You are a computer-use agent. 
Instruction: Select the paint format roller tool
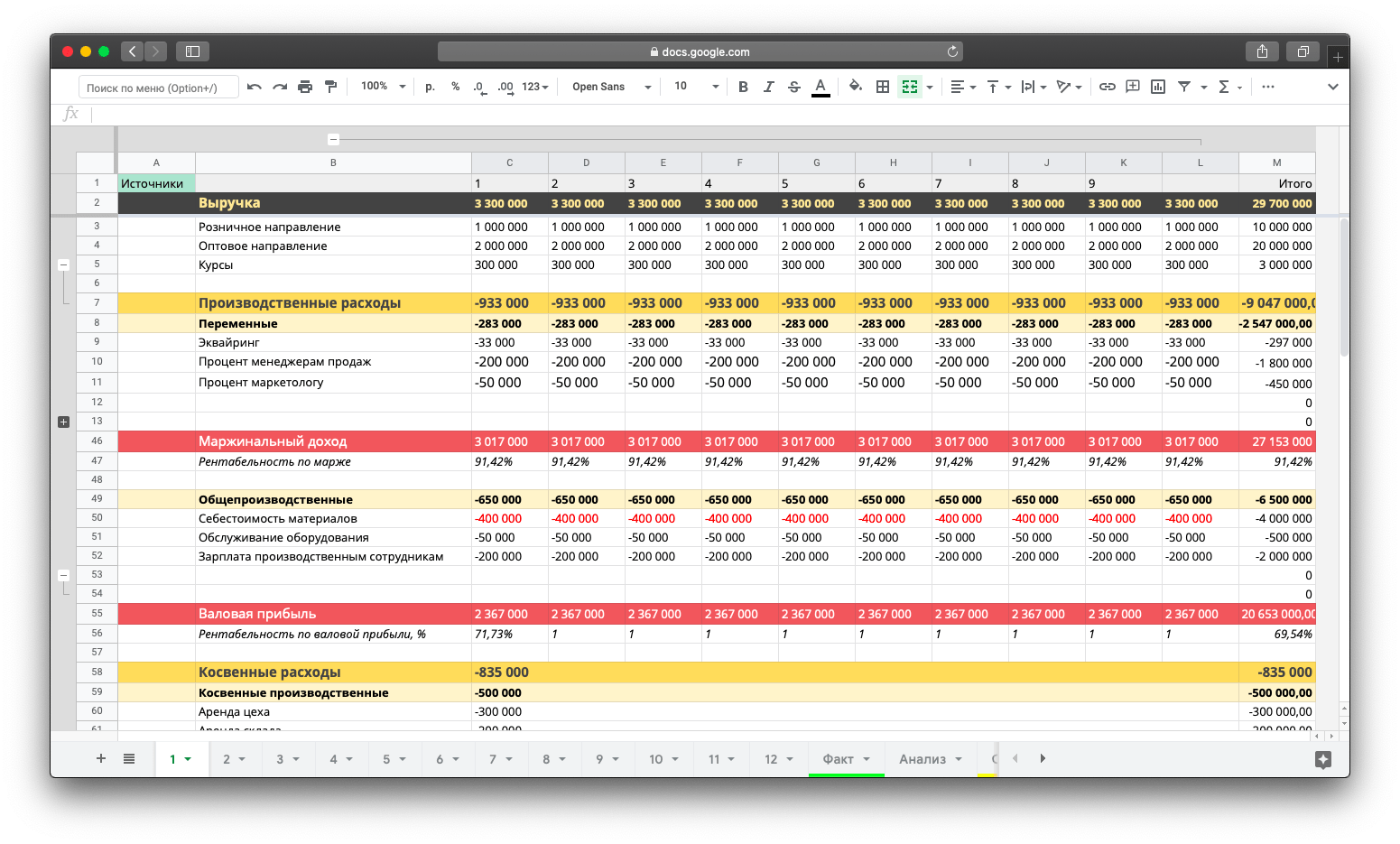330,87
